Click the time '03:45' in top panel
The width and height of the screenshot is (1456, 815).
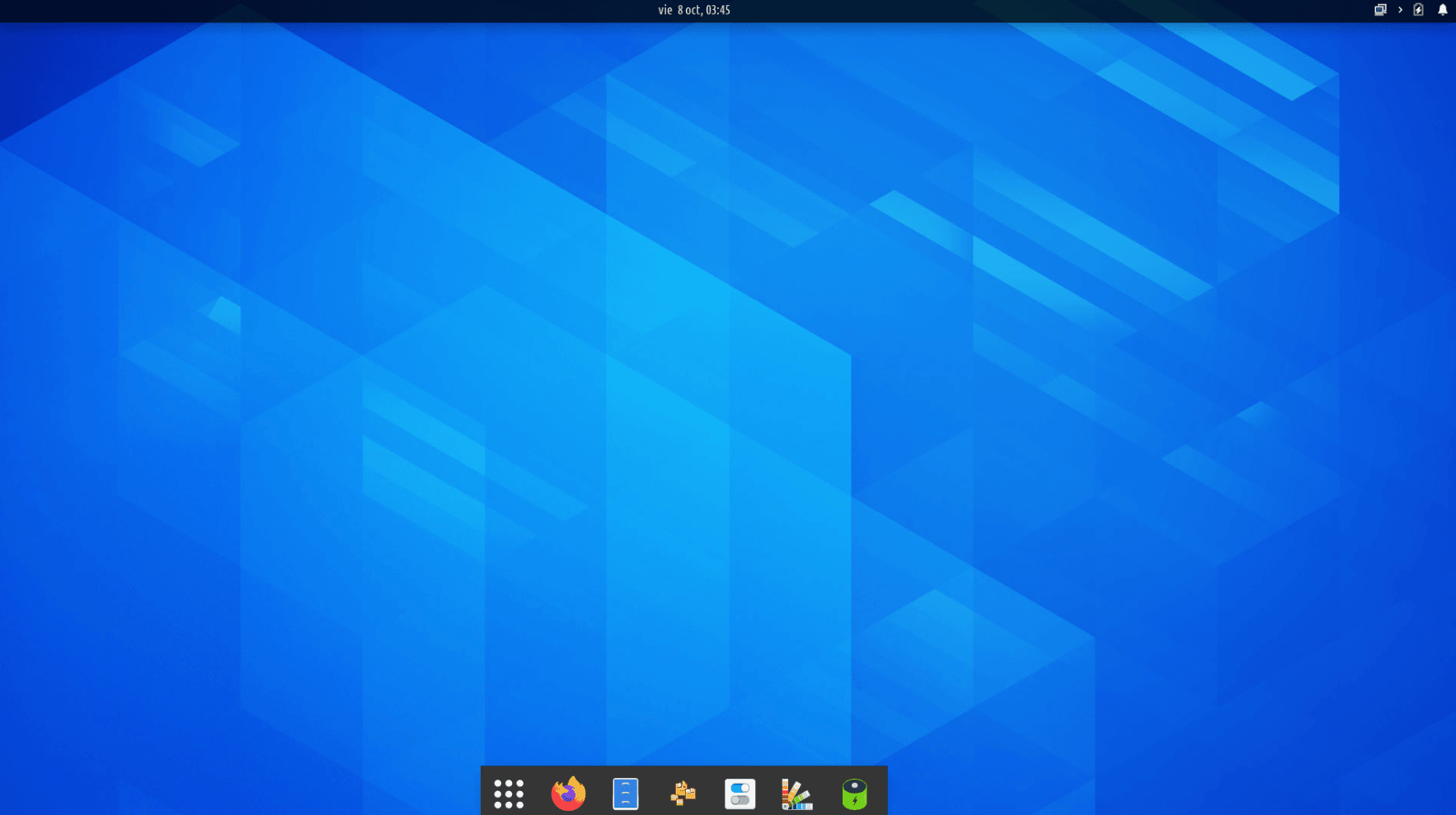(718, 10)
